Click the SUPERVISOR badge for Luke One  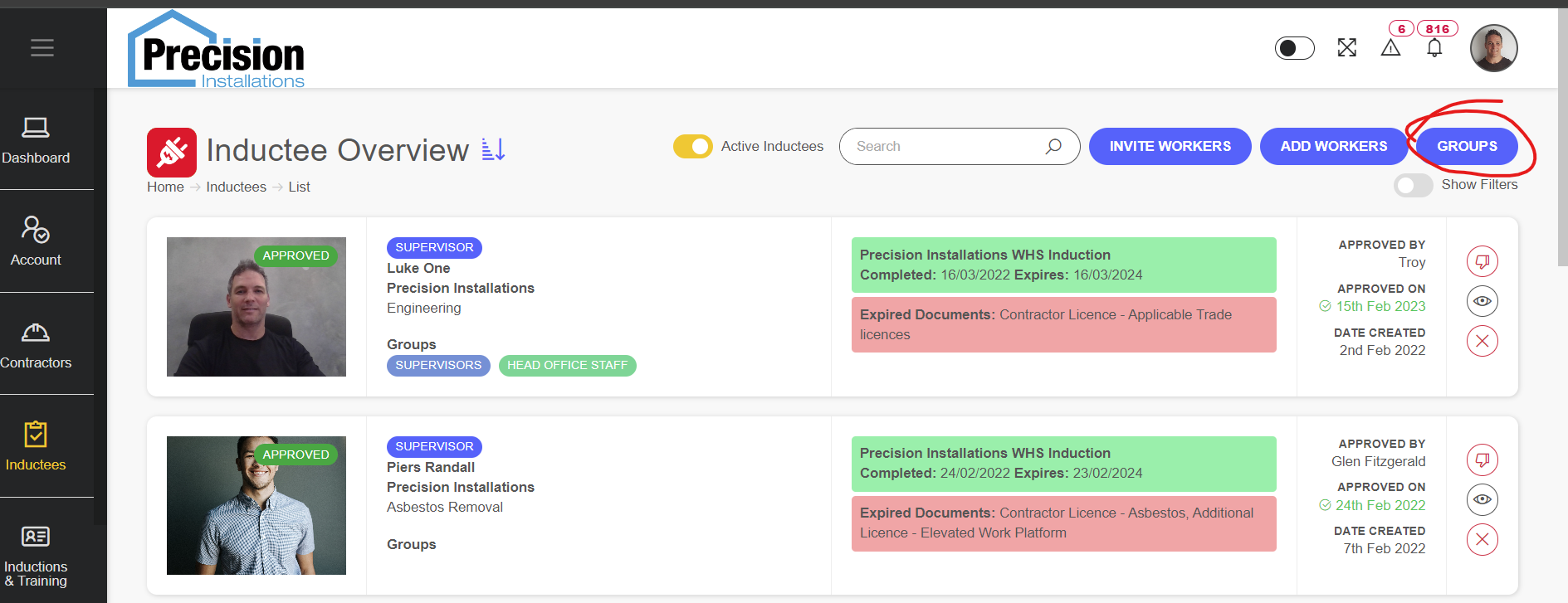tap(434, 247)
